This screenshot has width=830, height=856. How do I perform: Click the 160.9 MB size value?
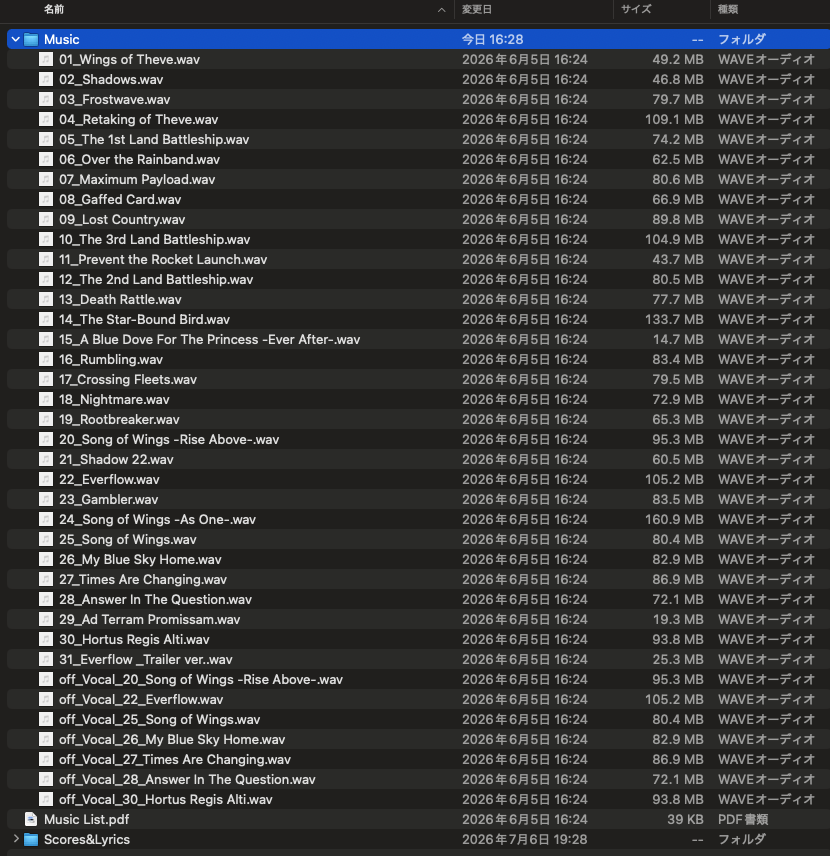pos(674,519)
